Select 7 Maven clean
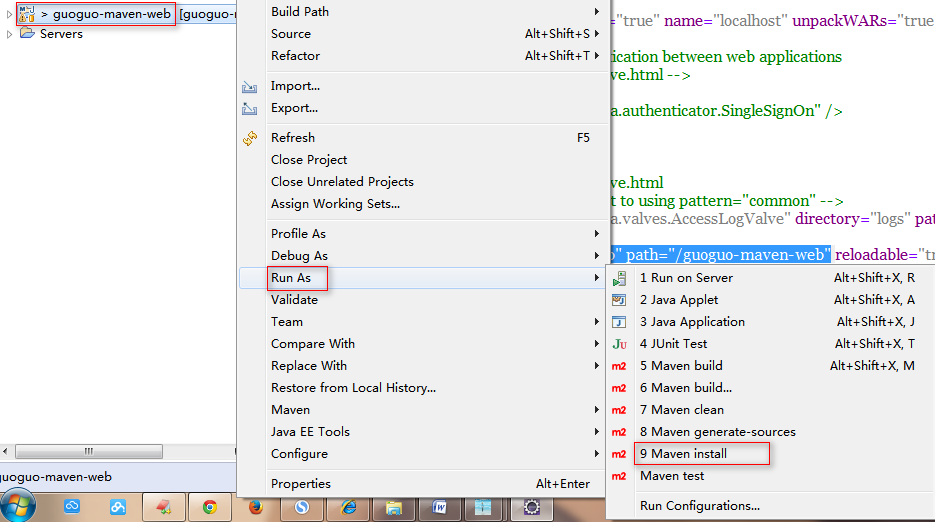Screen dimensions: 935x522 tap(770, 410)
